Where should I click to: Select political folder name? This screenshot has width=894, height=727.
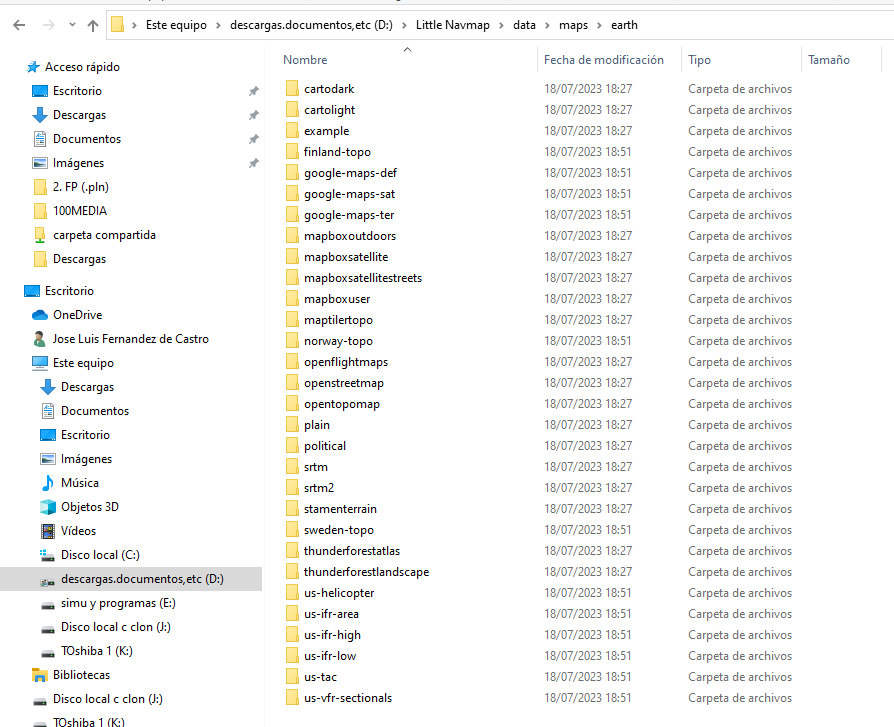tap(324, 446)
